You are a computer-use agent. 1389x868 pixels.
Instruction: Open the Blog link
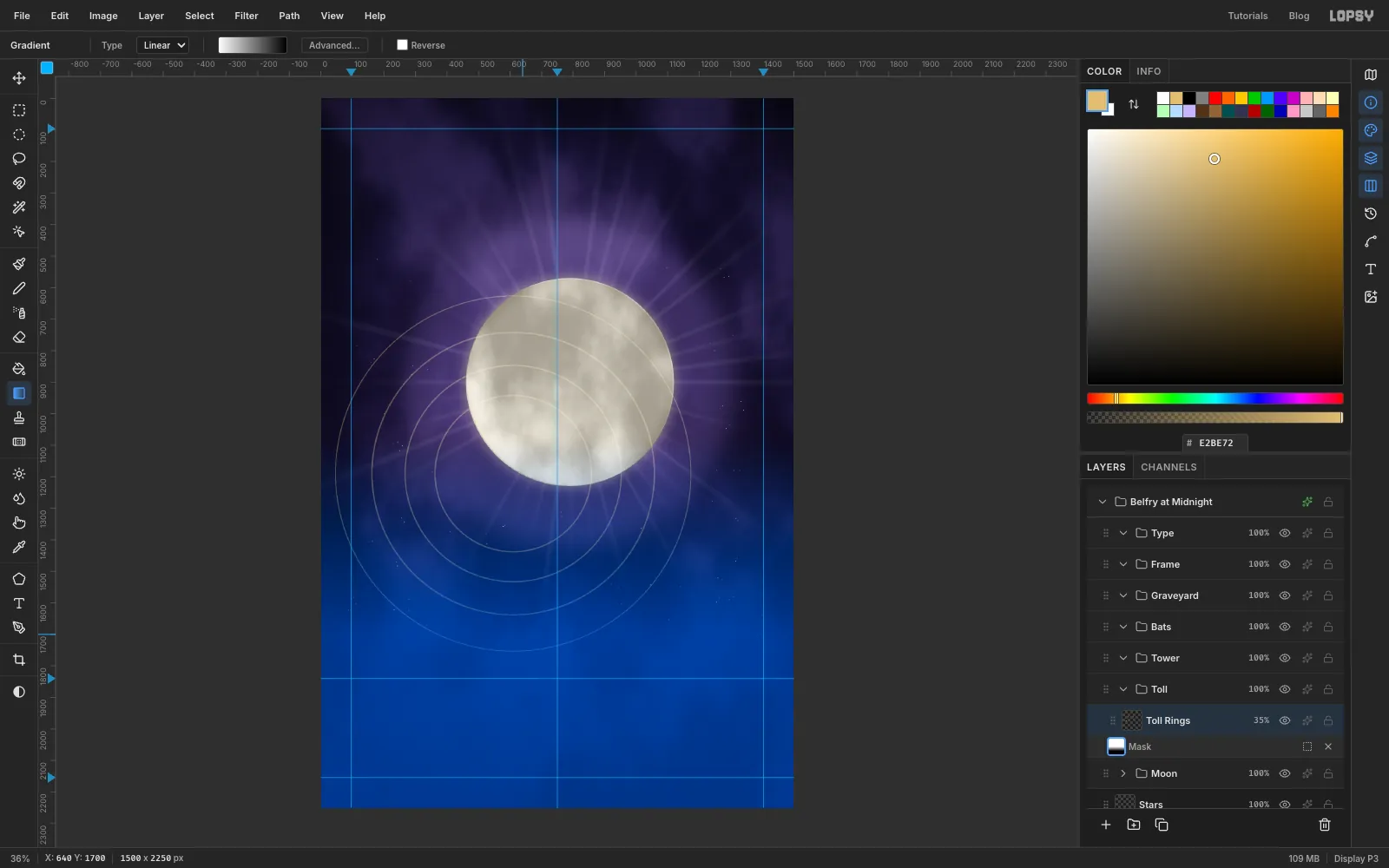(x=1299, y=16)
